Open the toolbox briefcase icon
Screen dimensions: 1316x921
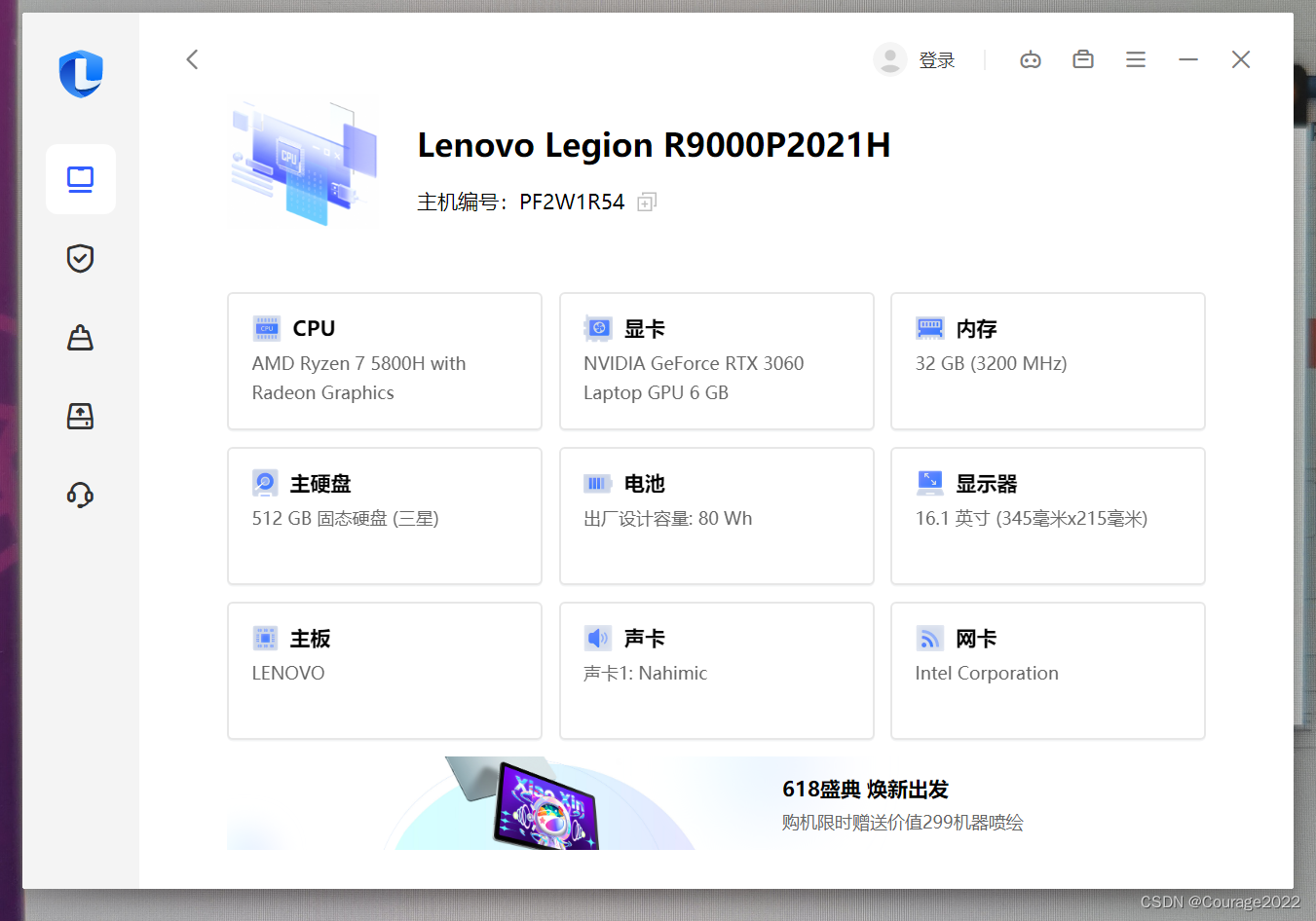click(x=1083, y=59)
